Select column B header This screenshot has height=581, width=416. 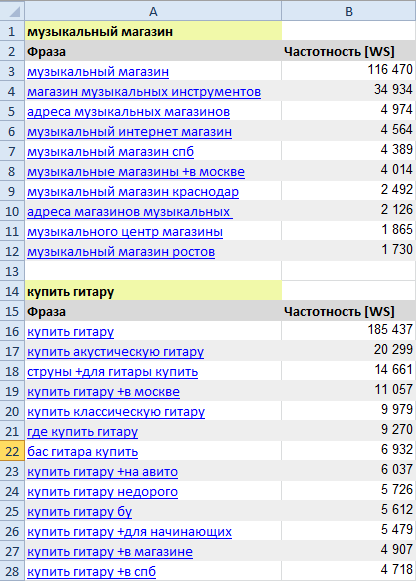[349, 11]
